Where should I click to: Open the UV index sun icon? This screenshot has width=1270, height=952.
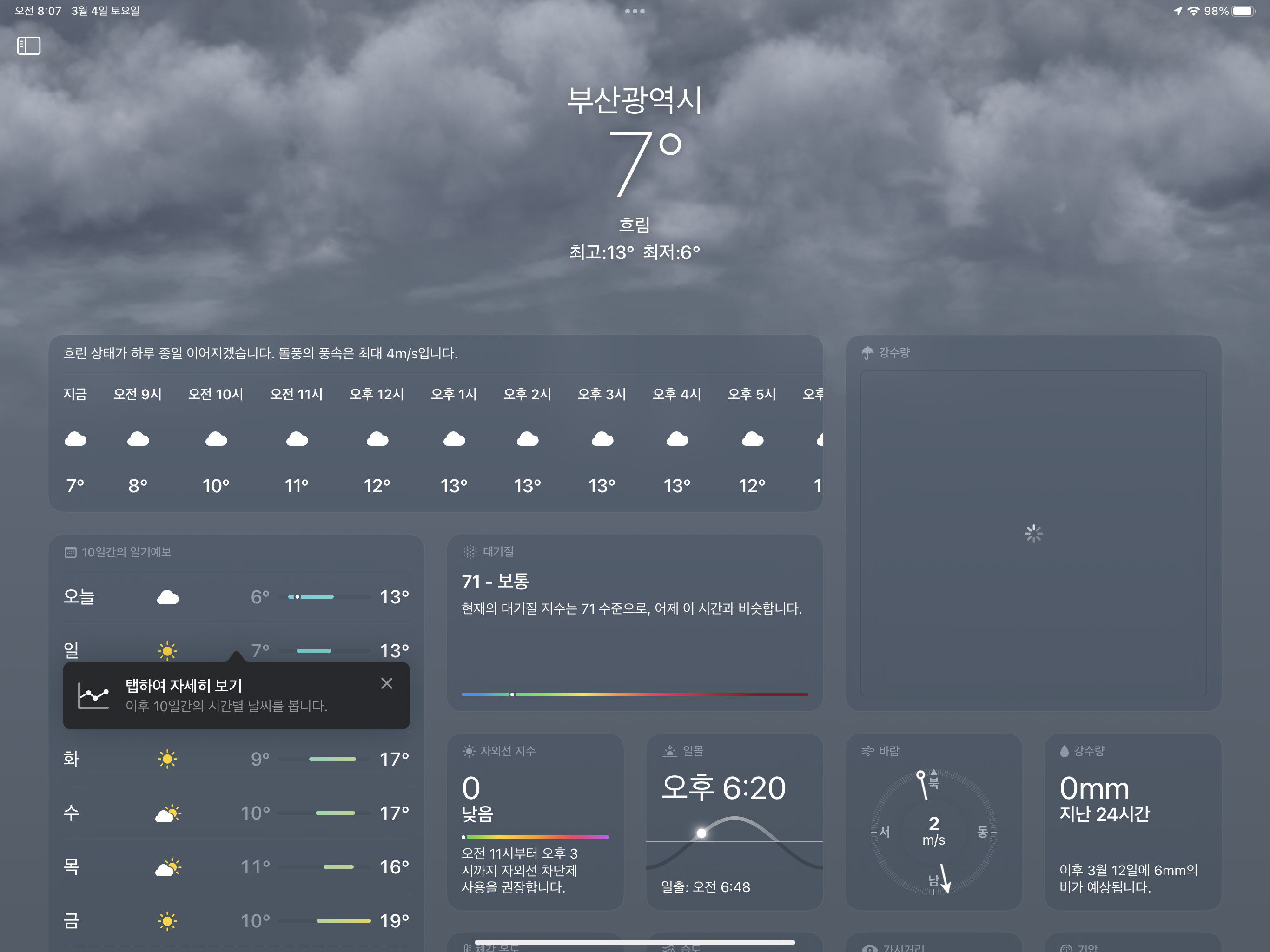[469, 751]
